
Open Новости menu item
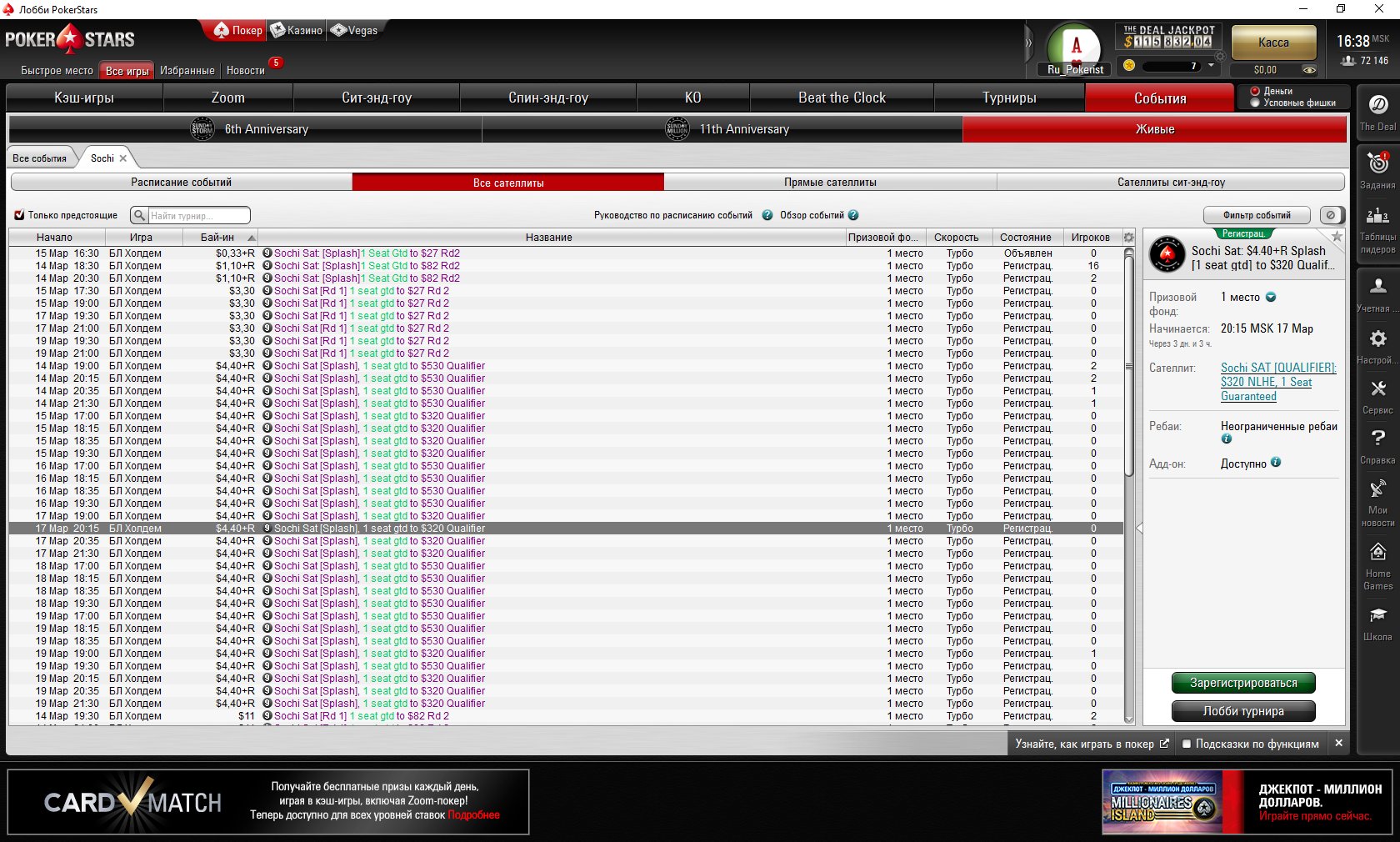coord(245,71)
